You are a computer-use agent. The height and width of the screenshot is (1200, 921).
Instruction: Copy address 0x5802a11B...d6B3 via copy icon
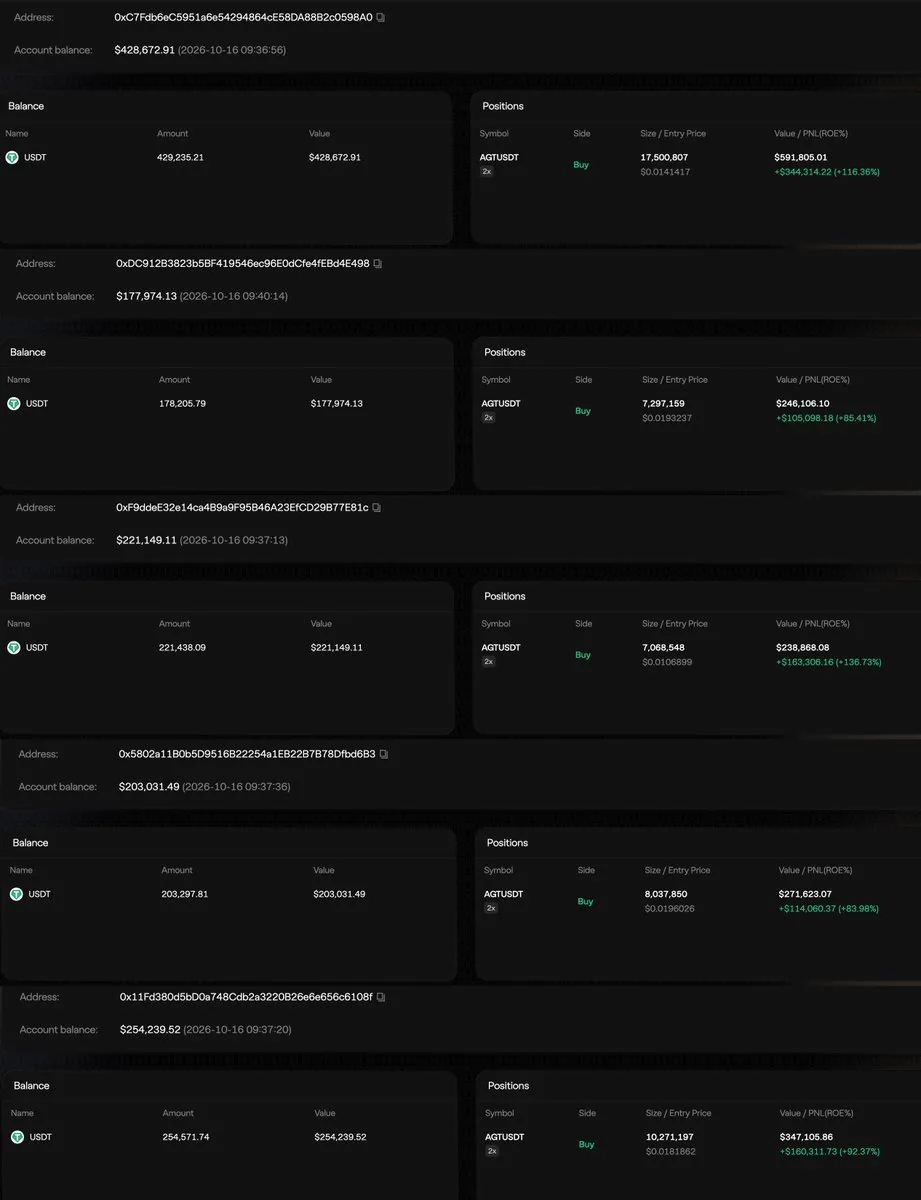pyautogui.click(x=384, y=754)
